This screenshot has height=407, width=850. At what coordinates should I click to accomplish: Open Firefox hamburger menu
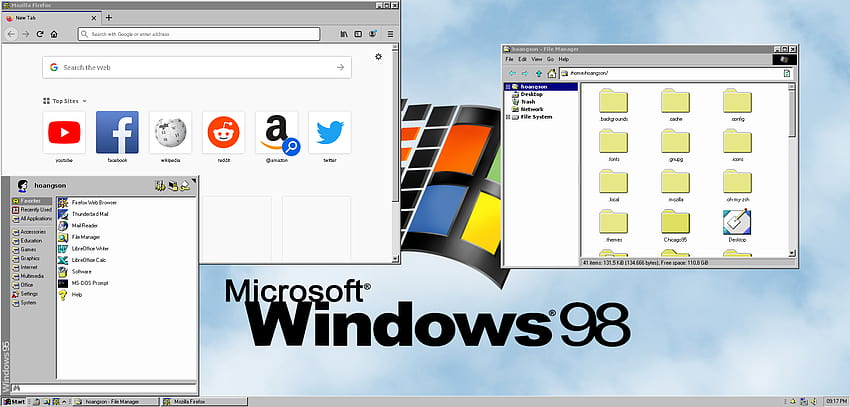[x=390, y=34]
